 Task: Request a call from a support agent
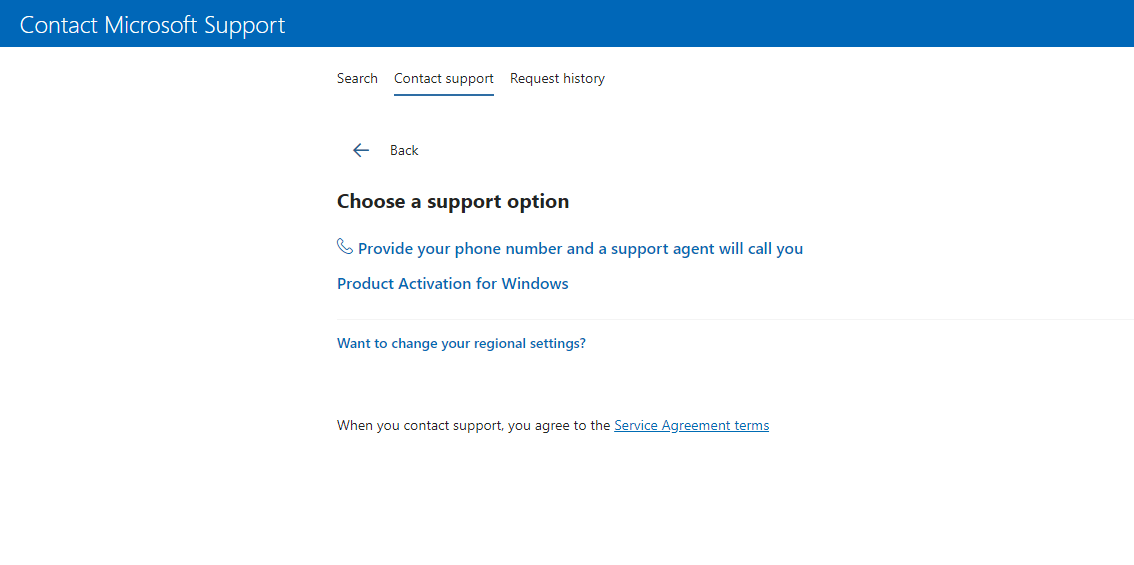tap(580, 248)
